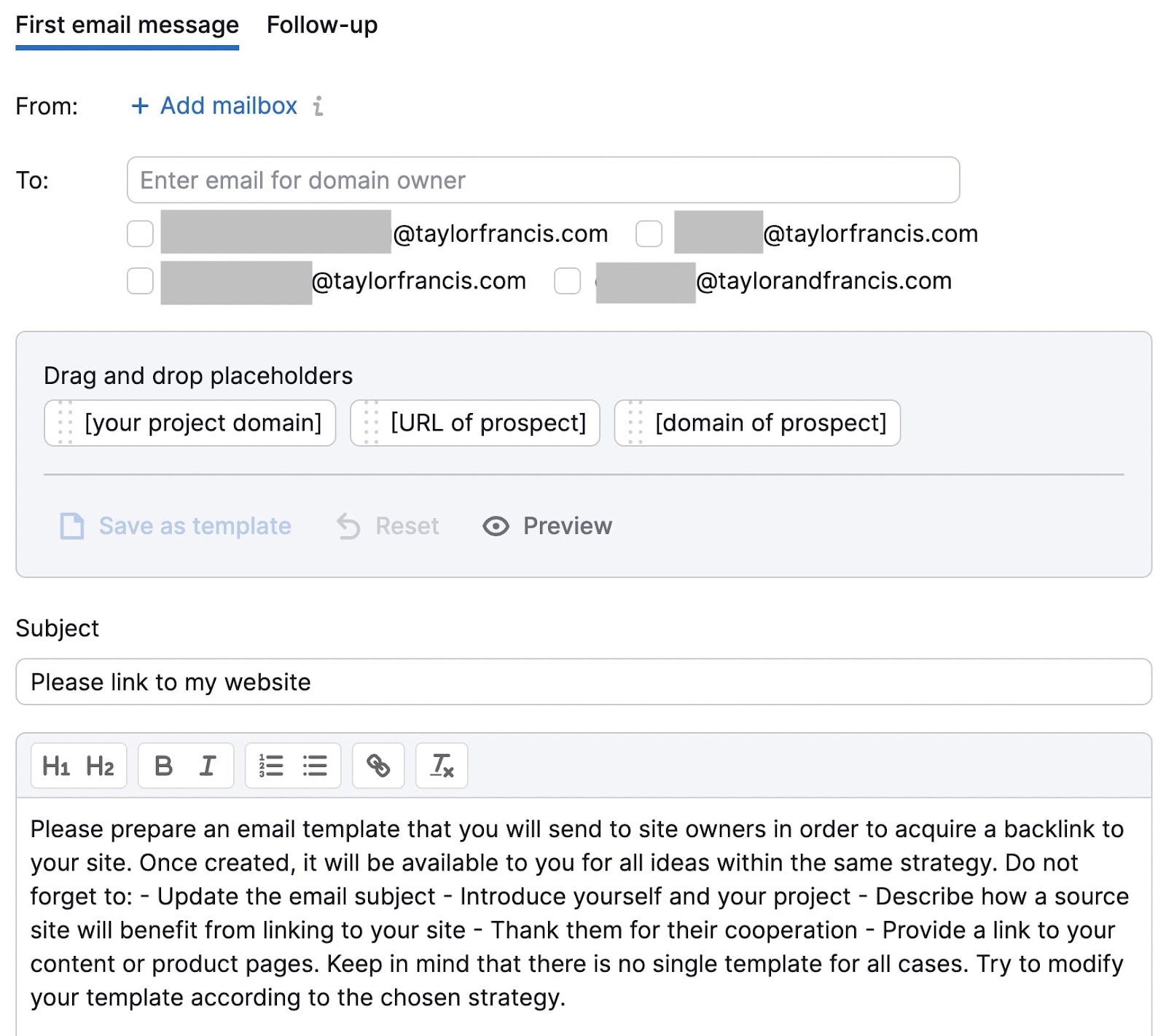
Task: Check the taylorandfrancis.com email checkbox
Action: [x=568, y=280]
